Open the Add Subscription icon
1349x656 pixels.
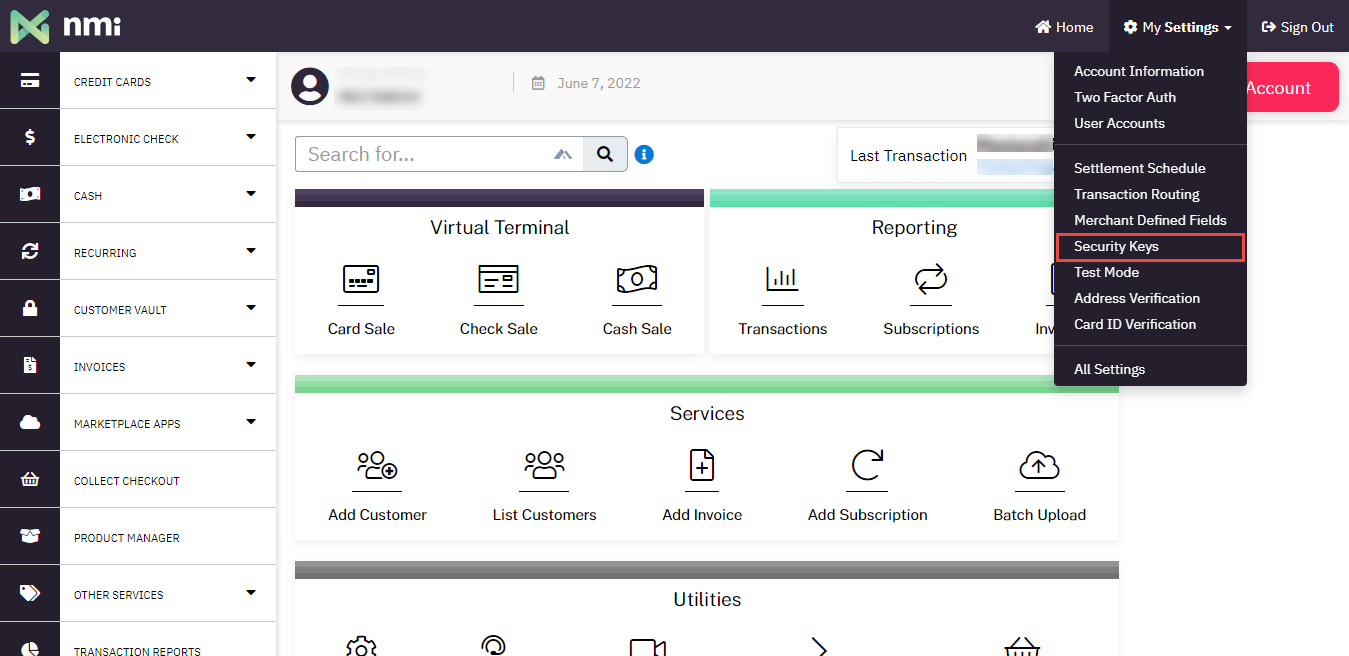pyautogui.click(x=867, y=467)
